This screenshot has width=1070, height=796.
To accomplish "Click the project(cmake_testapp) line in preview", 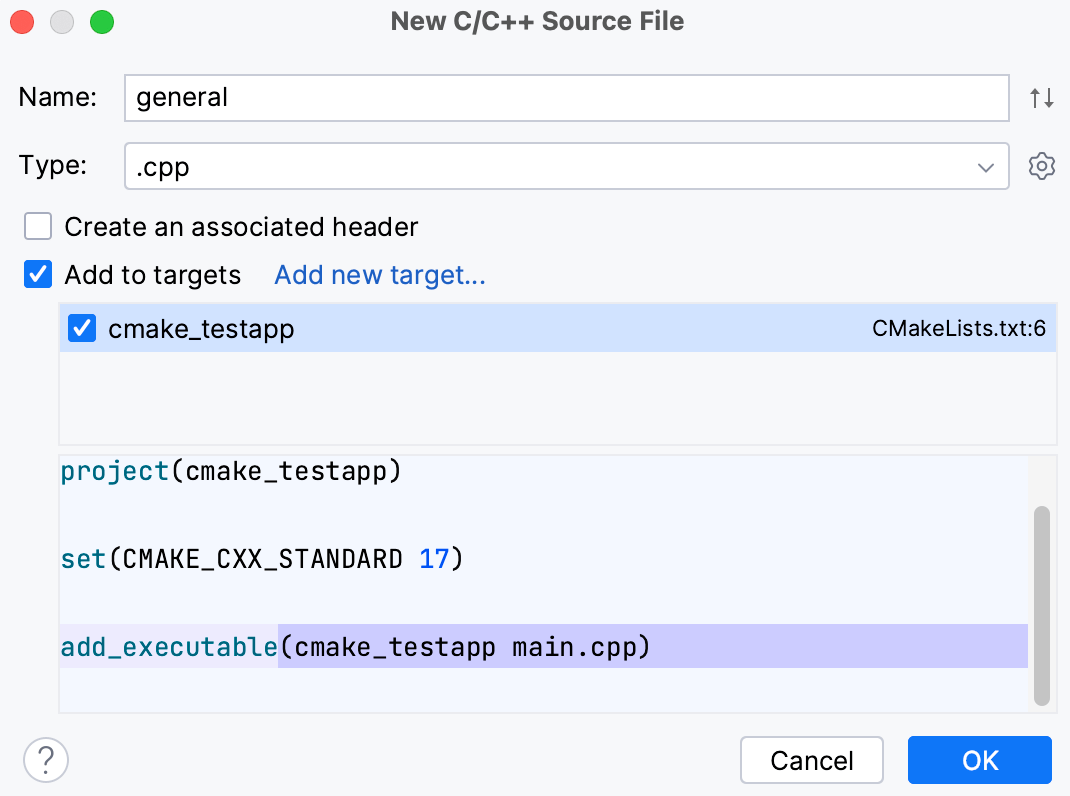I will click(x=230, y=470).
